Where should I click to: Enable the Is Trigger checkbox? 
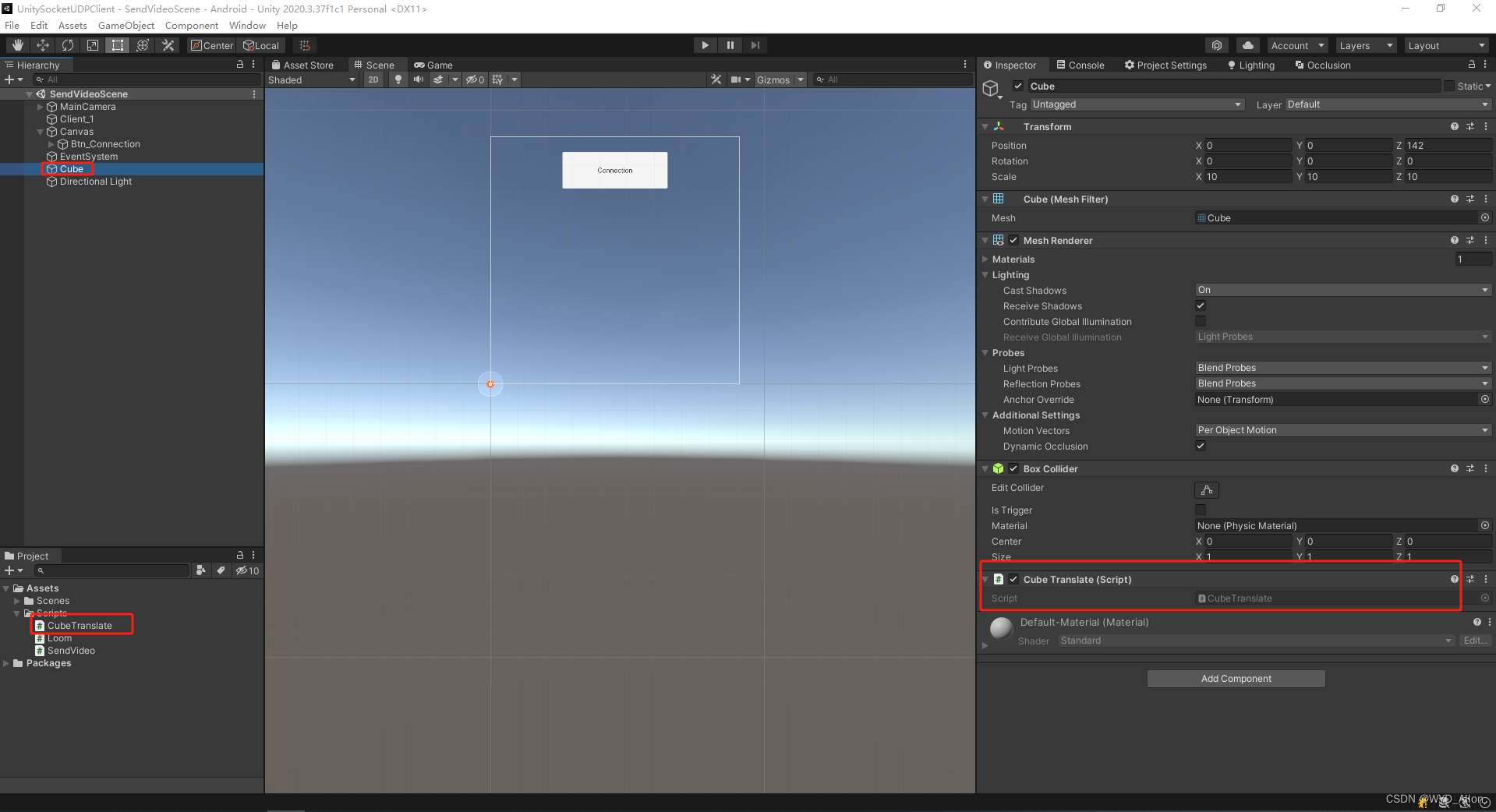point(1201,510)
